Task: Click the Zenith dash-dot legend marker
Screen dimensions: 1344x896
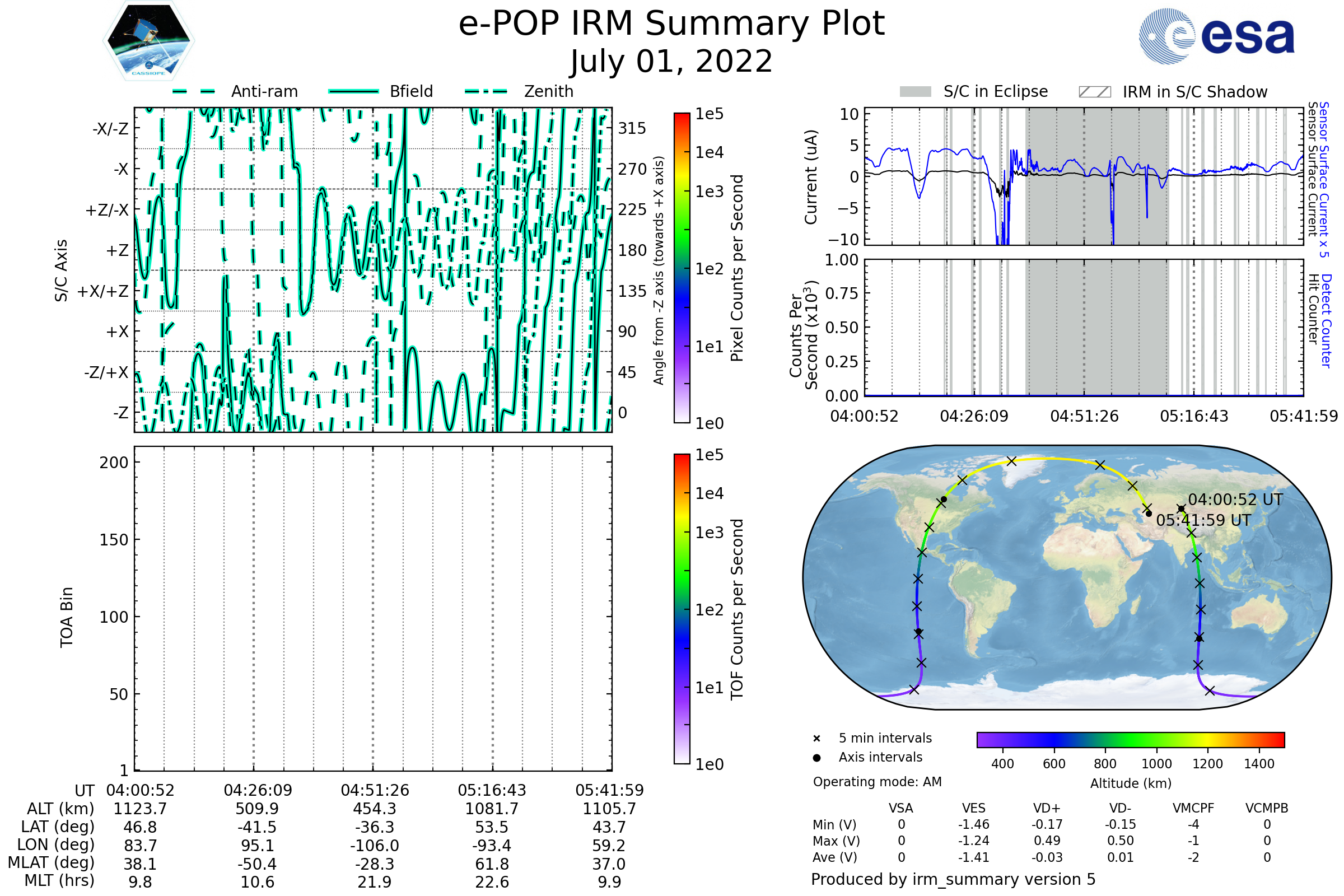Action: tap(486, 91)
